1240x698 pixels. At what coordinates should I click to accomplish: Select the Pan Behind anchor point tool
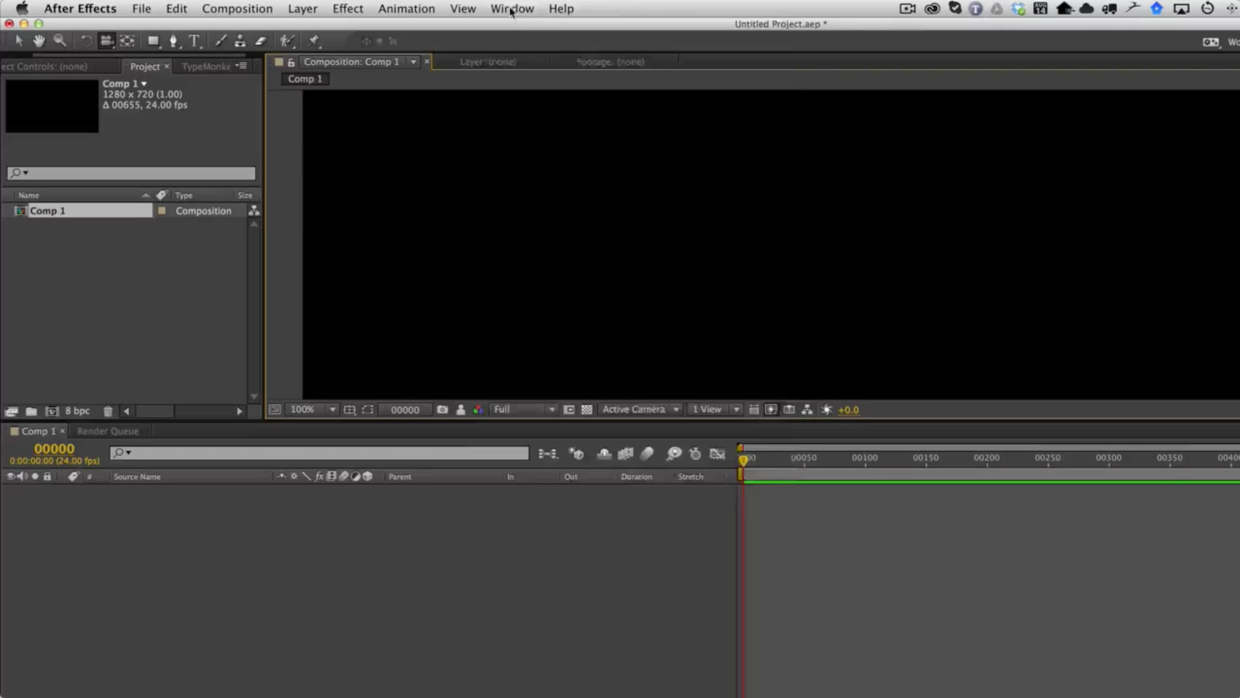[x=128, y=41]
